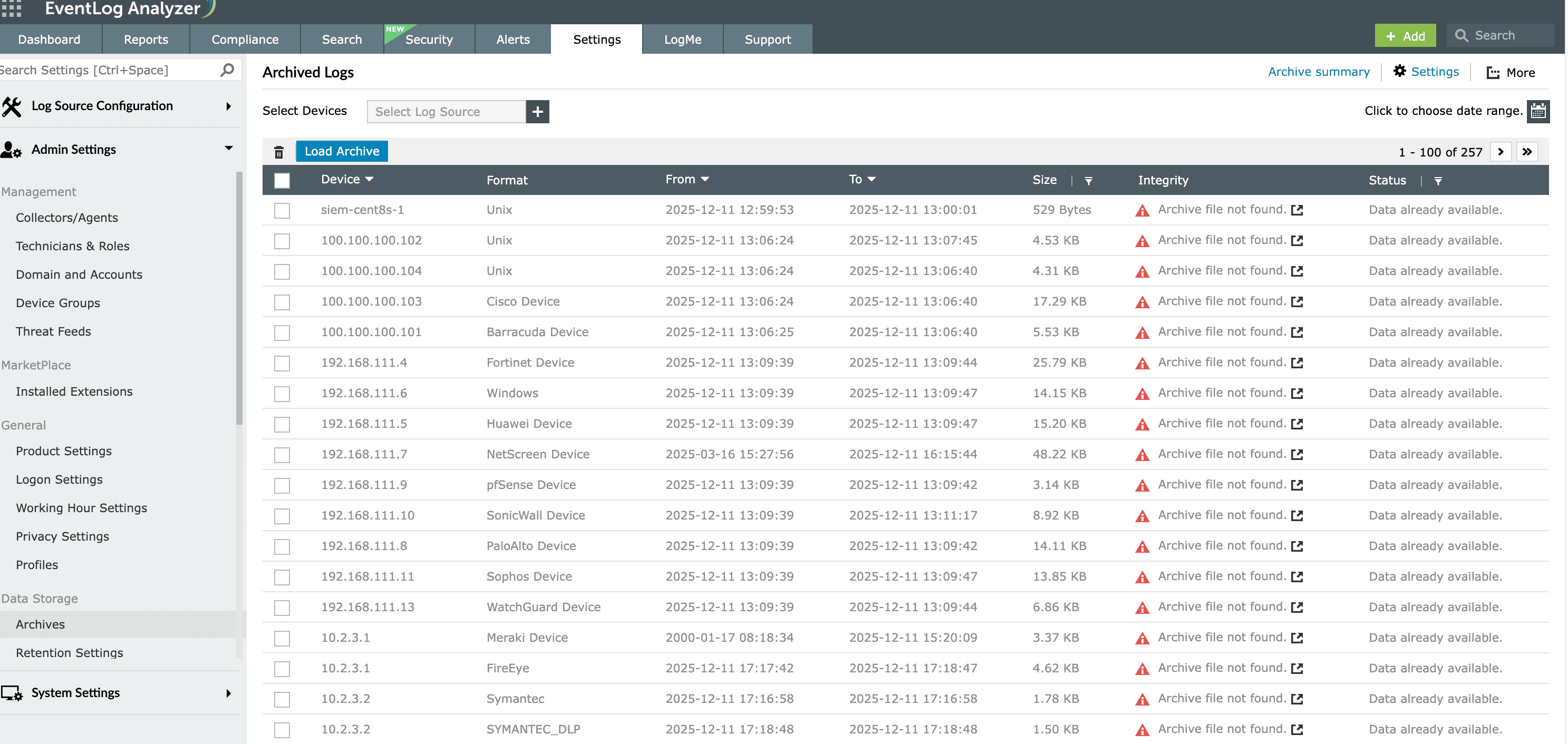Screen dimensions: 1568x744
Task: Click the search settings magnifier icon
Action: (x=227, y=70)
